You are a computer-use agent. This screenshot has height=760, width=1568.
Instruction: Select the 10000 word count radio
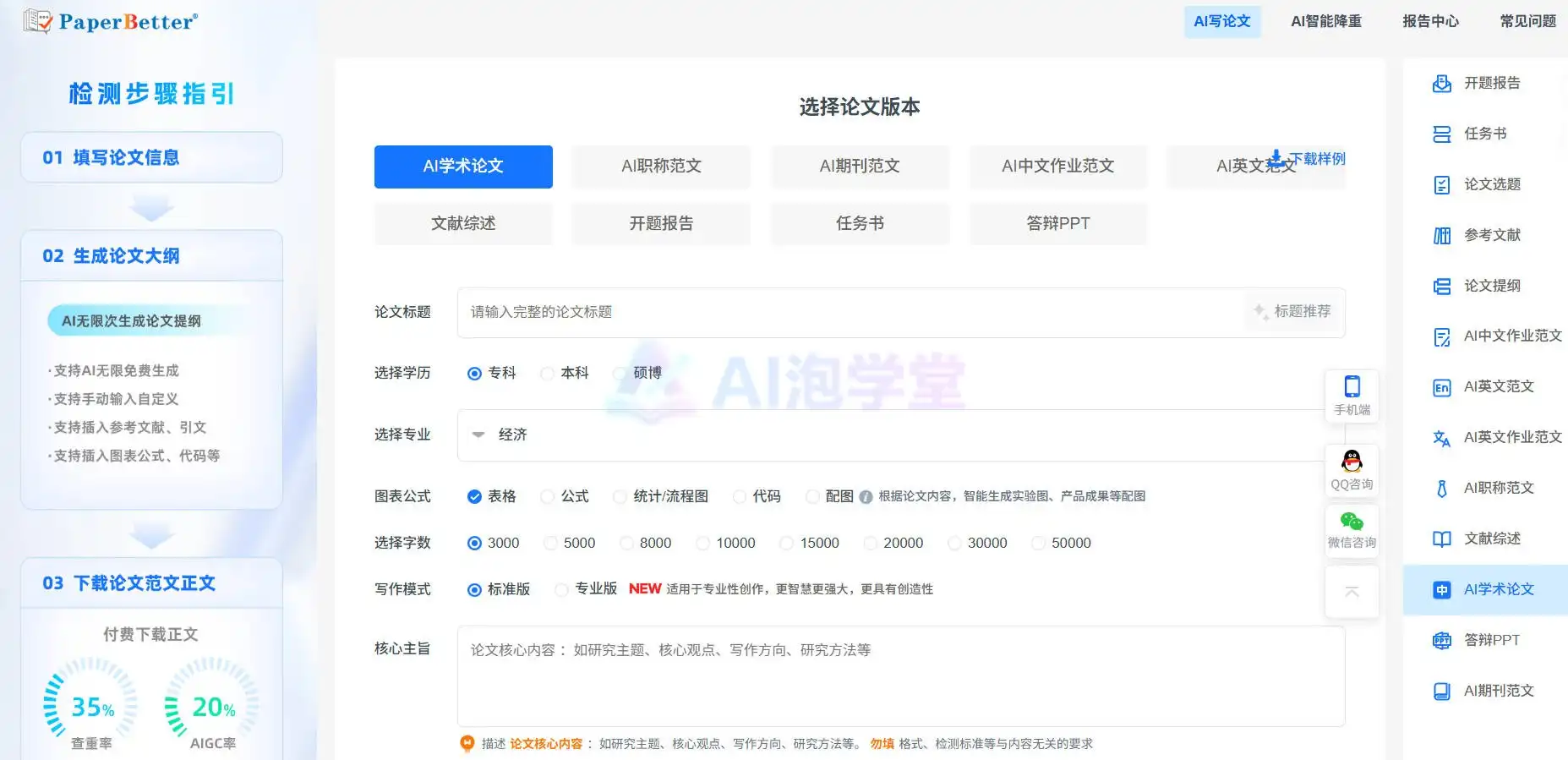click(702, 544)
